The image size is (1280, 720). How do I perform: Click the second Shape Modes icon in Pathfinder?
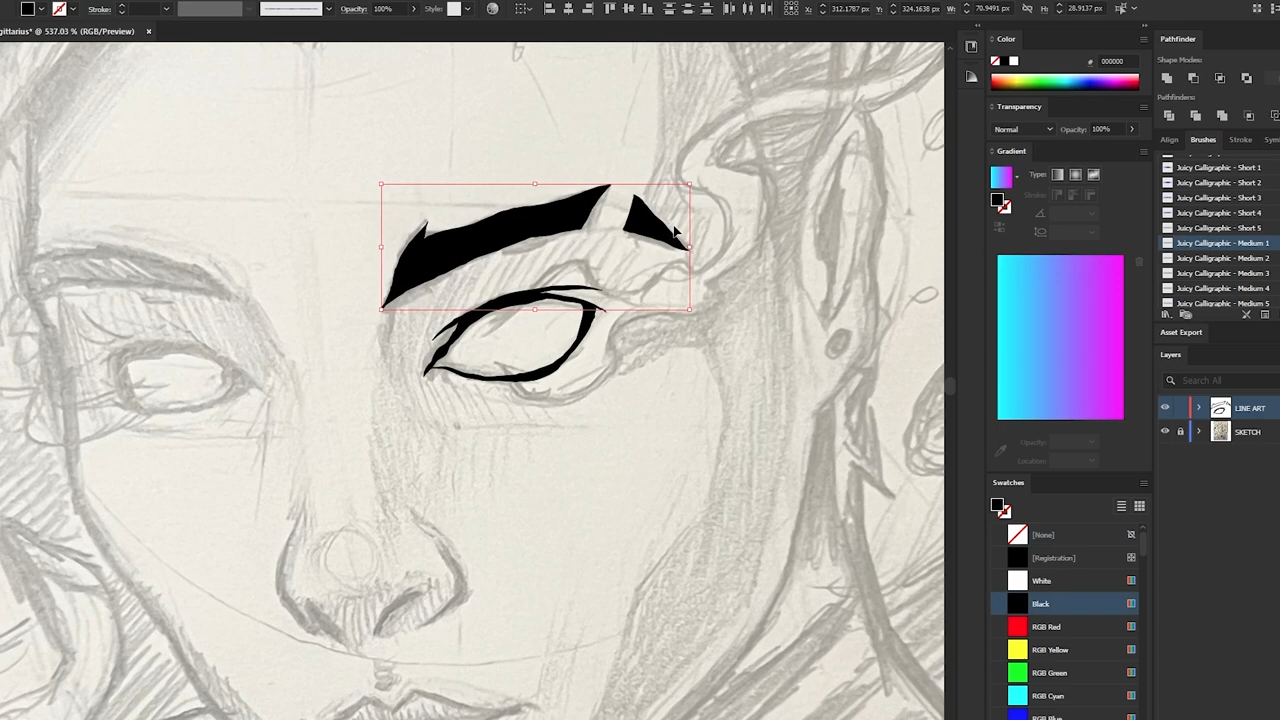click(x=1193, y=78)
